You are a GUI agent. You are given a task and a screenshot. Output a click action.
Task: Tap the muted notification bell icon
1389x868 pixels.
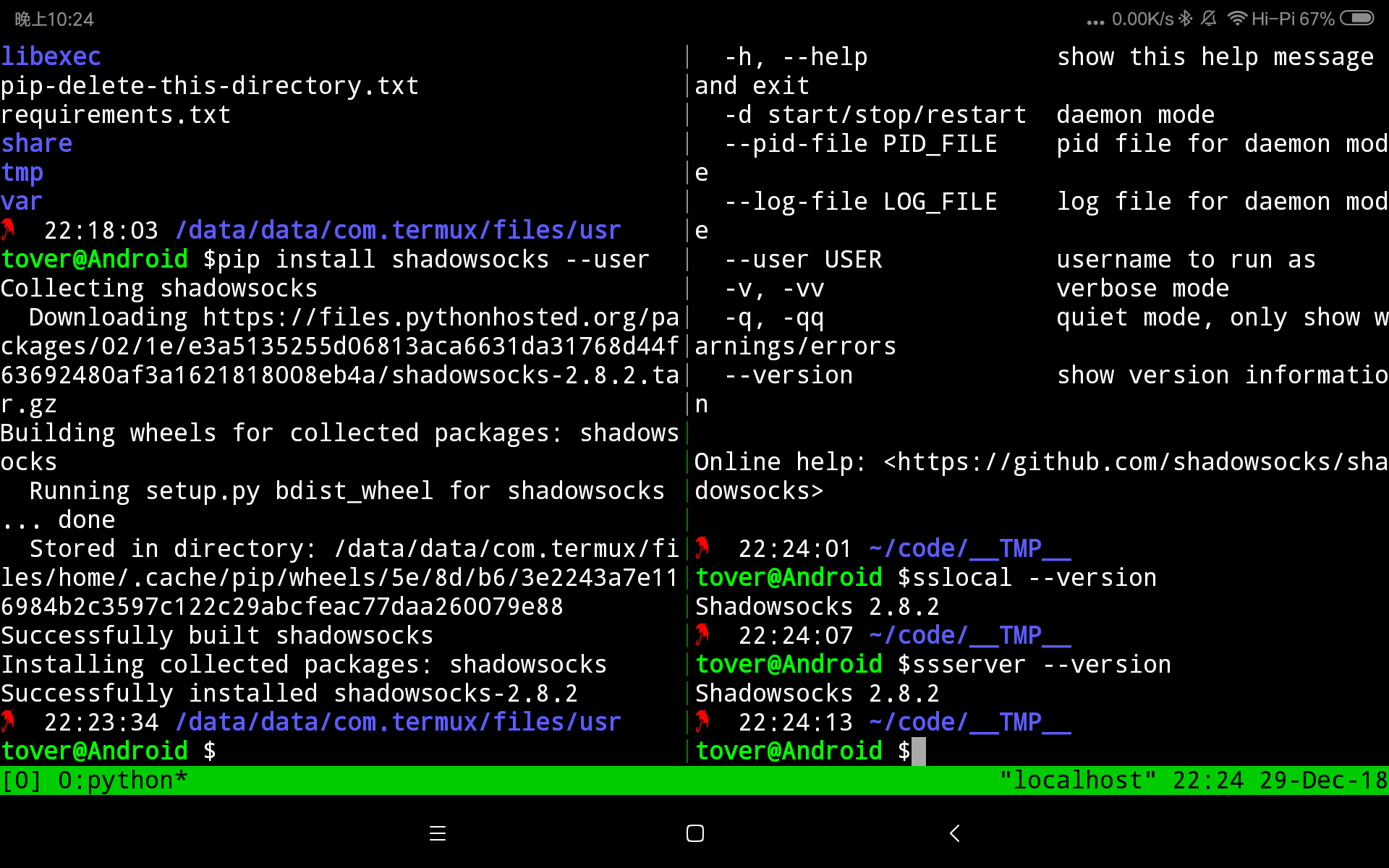(x=1209, y=18)
